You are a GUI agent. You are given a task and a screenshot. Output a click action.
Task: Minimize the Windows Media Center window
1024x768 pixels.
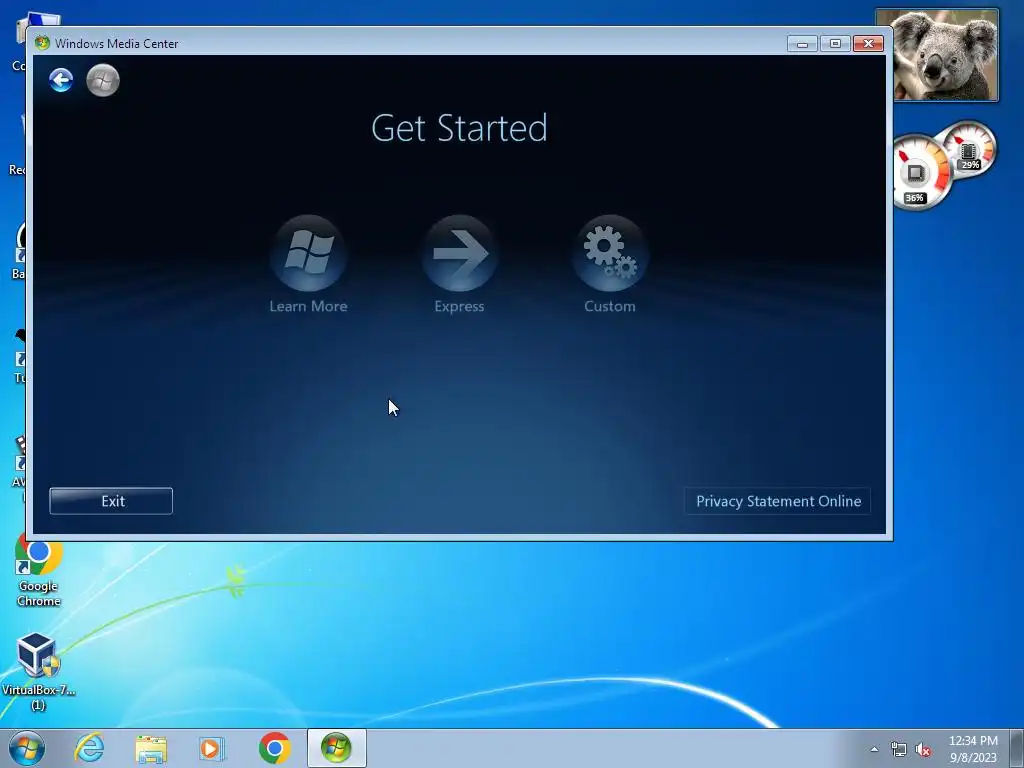coord(802,44)
